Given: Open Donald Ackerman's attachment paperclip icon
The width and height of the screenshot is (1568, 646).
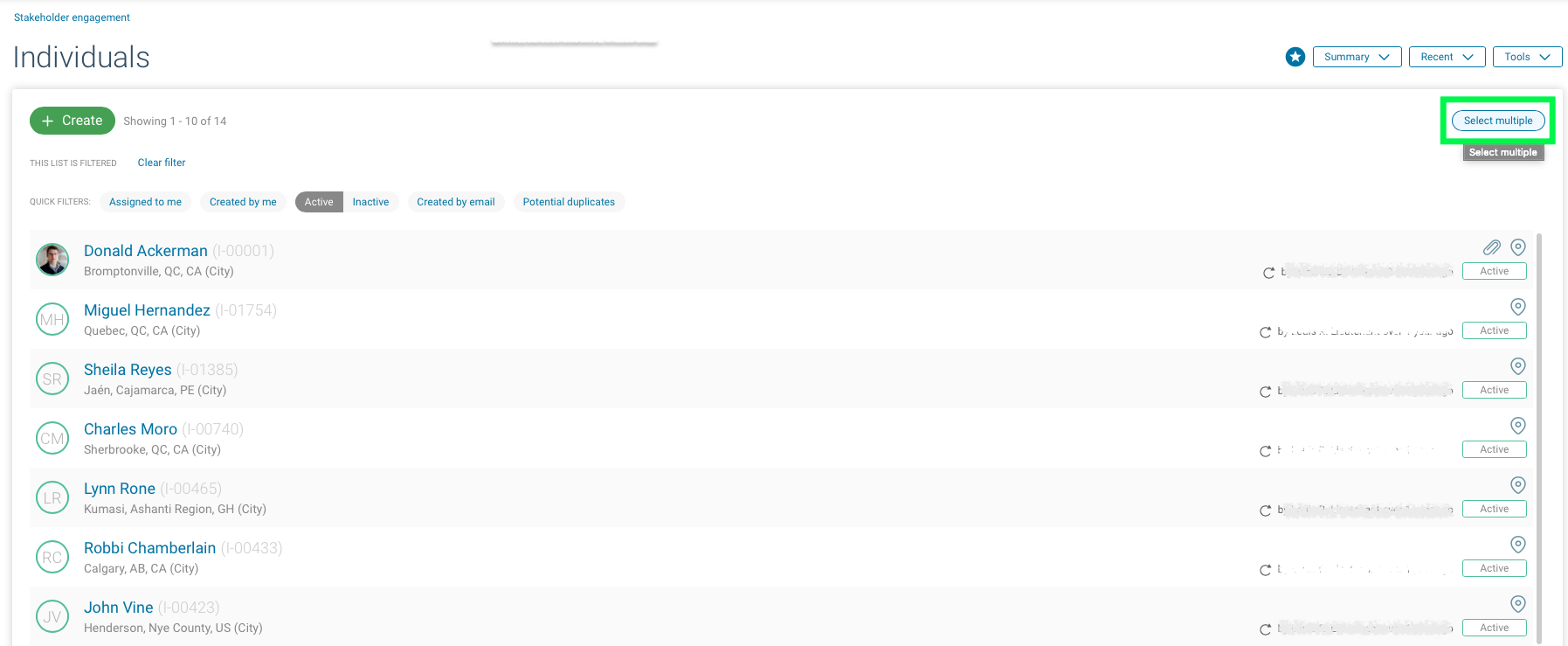Looking at the screenshot, I should pyautogui.click(x=1491, y=247).
